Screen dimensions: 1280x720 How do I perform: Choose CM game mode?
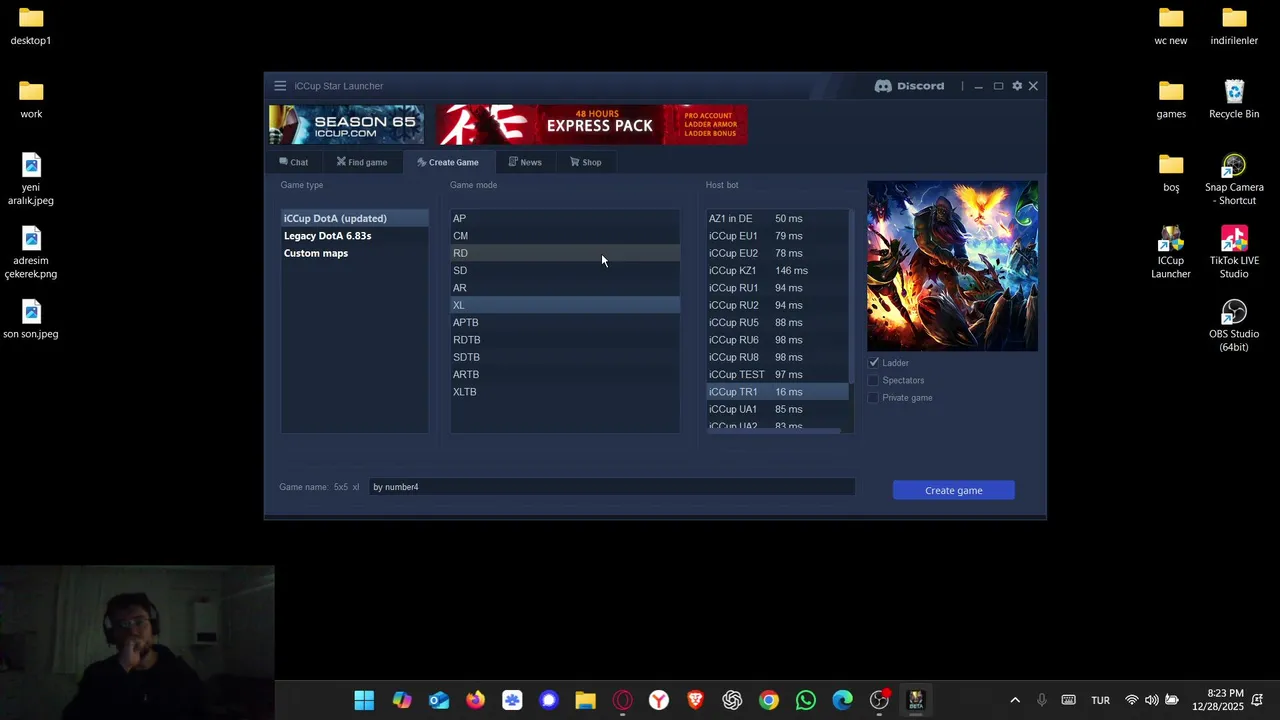(565, 236)
